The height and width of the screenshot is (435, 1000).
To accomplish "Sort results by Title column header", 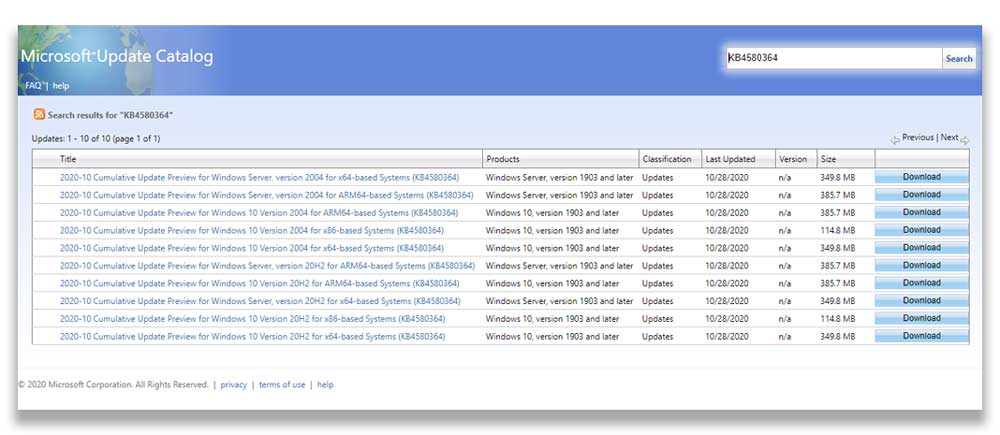I will click(68, 159).
